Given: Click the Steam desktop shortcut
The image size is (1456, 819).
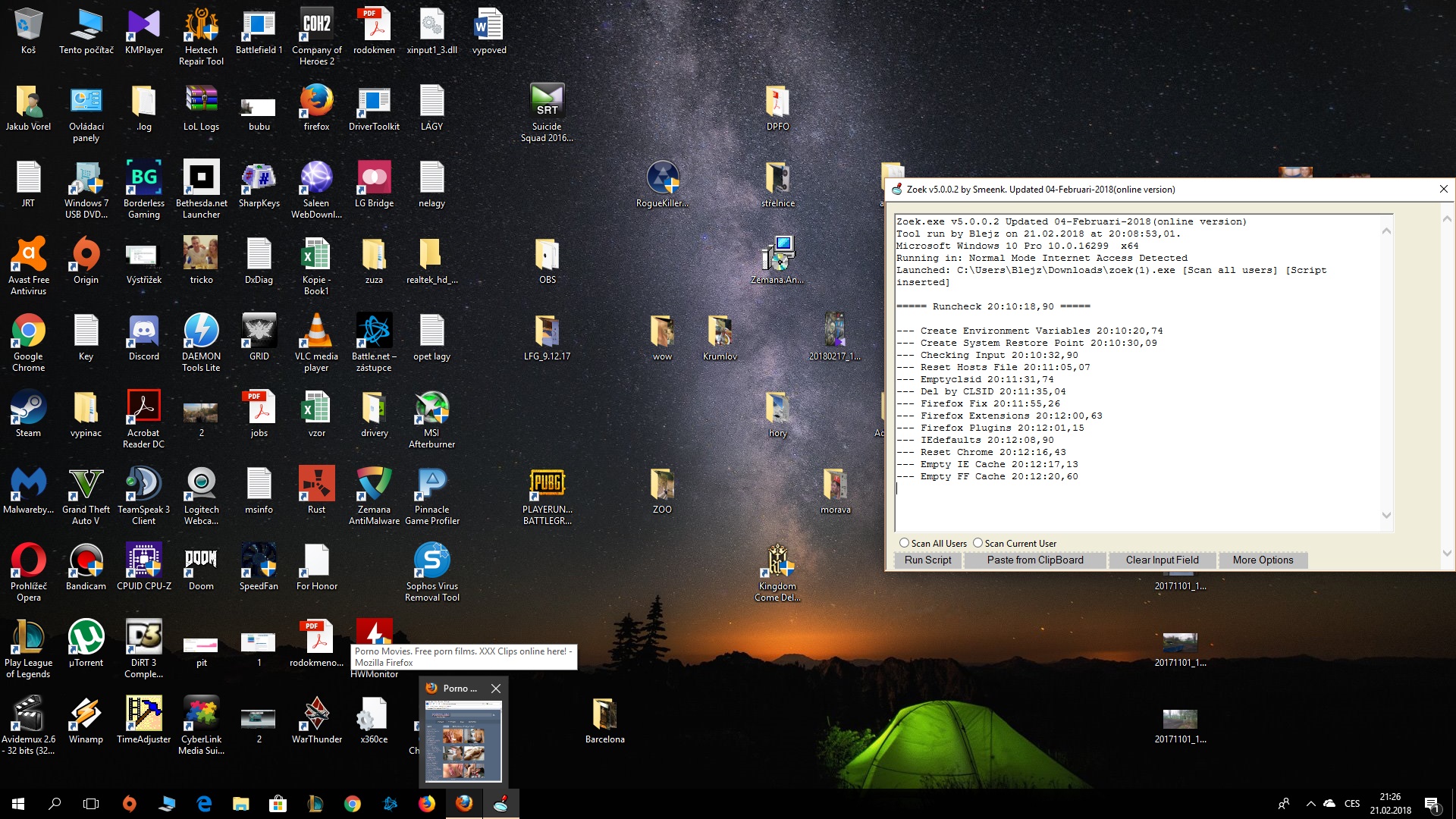Looking at the screenshot, I should coord(28,409).
